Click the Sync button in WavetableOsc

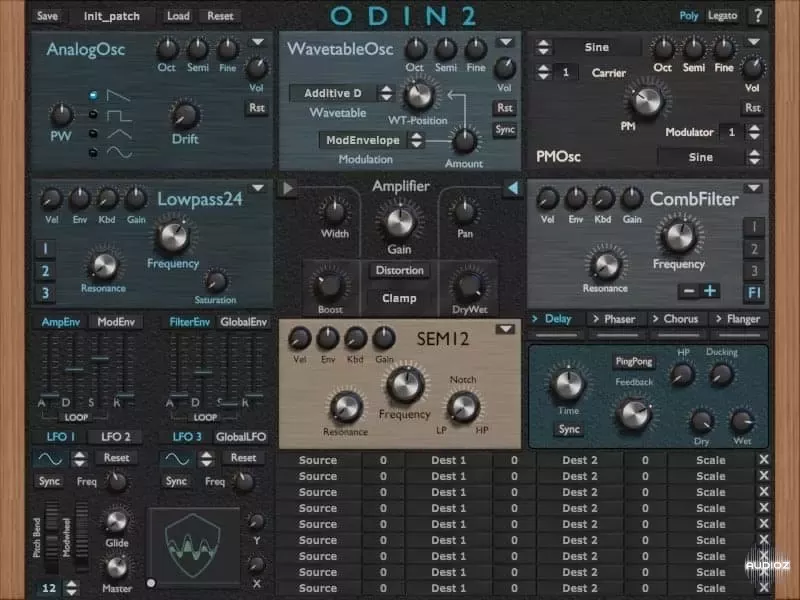coord(505,130)
